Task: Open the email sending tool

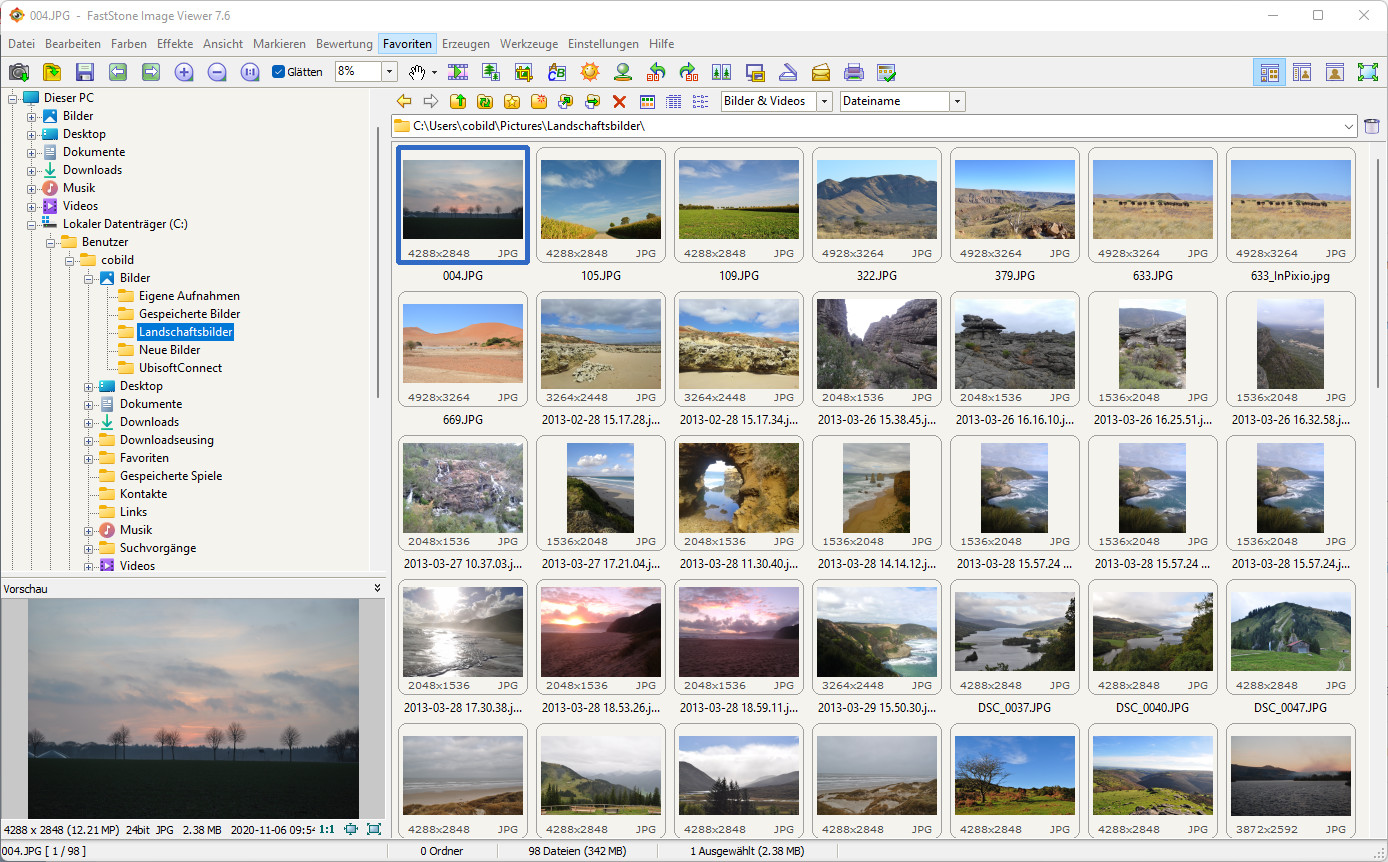Action: (x=820, y=71)
